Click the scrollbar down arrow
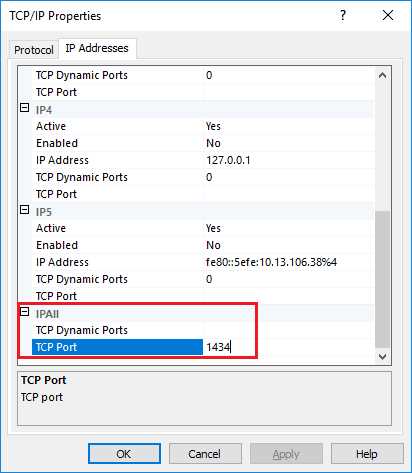The height and width of the screenshot is (473, 412). [x=382, y=356]
